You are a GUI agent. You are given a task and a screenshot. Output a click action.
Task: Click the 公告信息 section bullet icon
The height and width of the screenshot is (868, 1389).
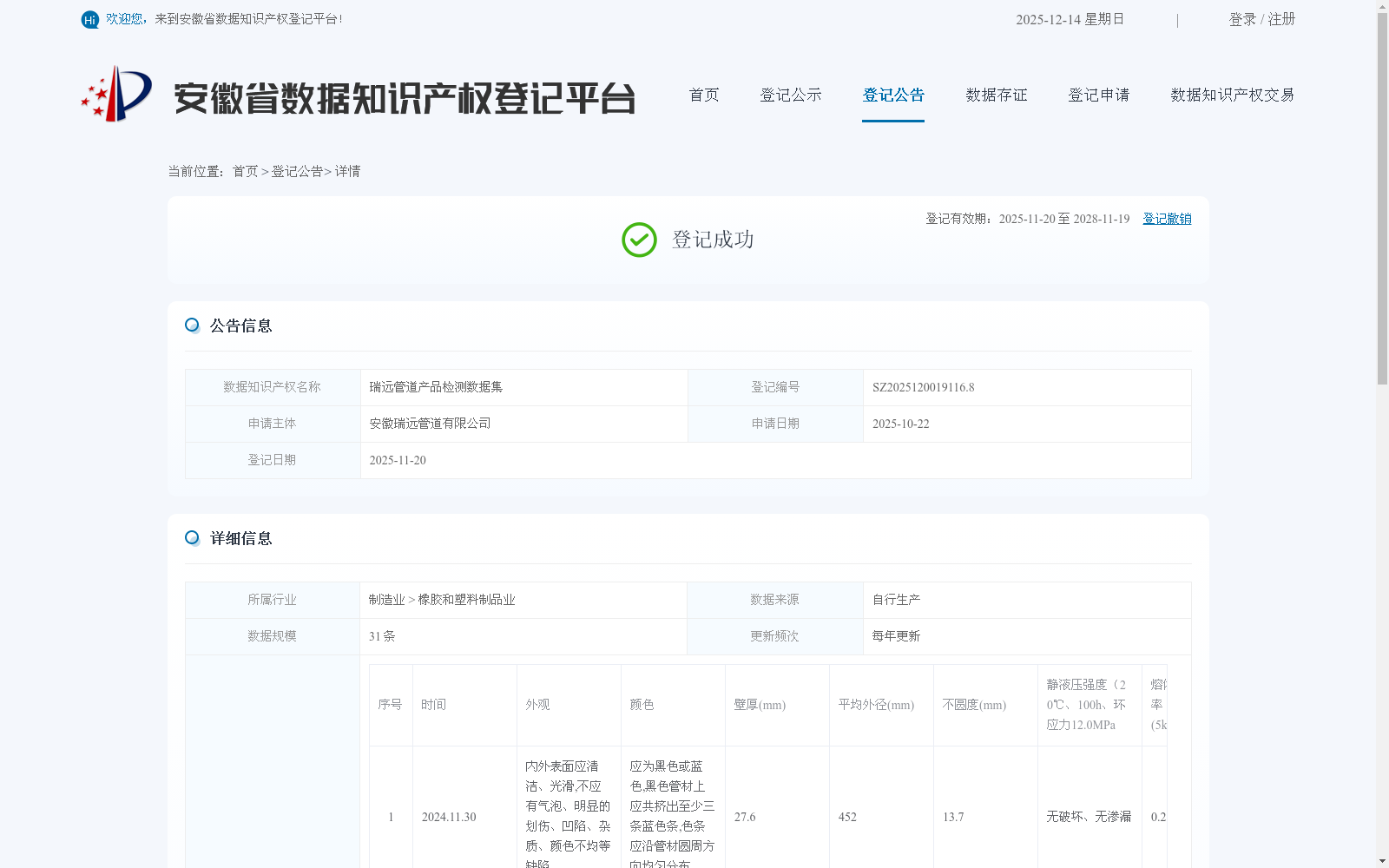pos(193,325)
